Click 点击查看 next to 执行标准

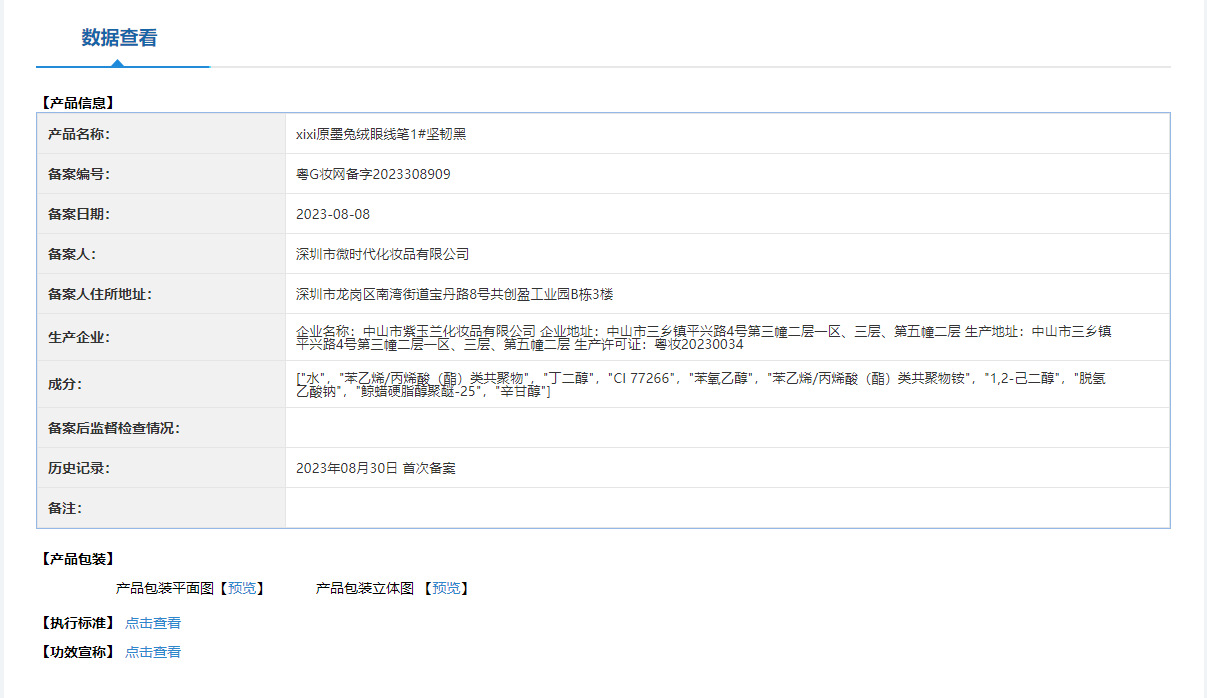click(x=153, y=623)
